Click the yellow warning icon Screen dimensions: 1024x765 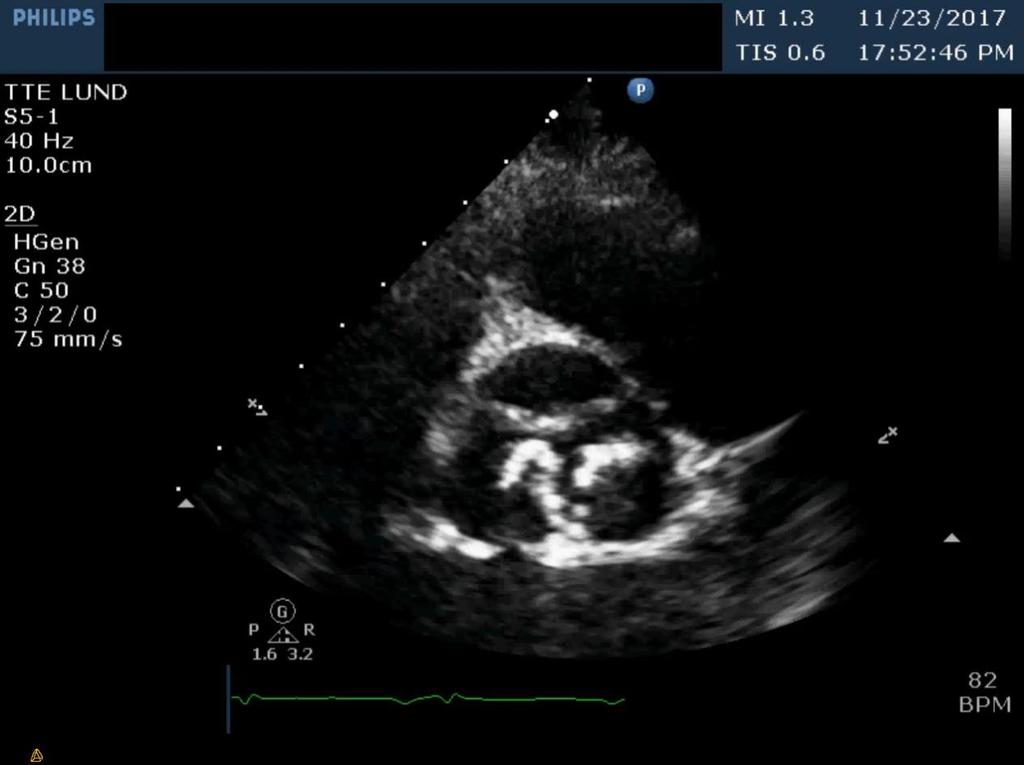[x=37, y=756]
